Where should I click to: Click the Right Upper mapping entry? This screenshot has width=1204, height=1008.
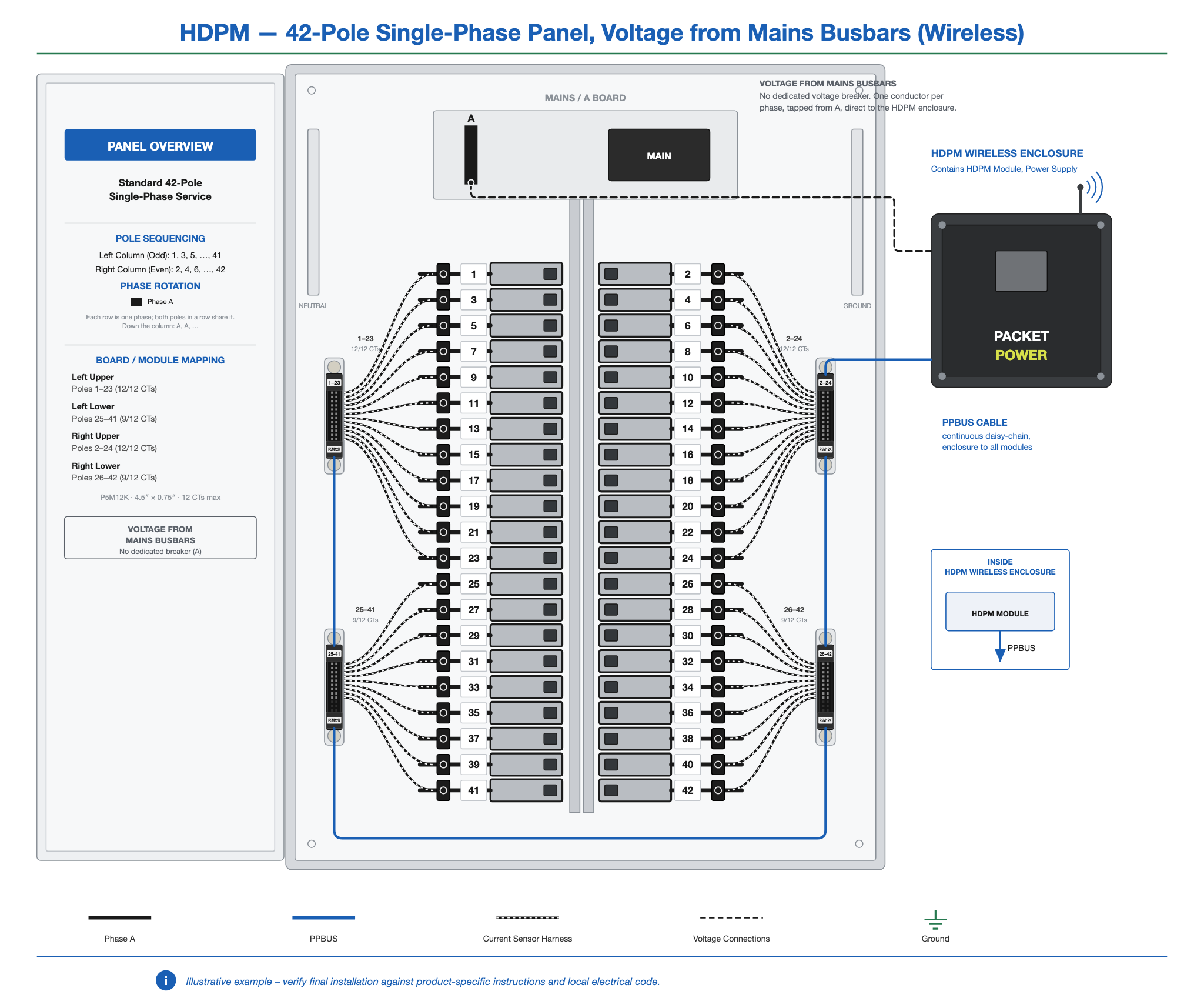tap(115, 442)
